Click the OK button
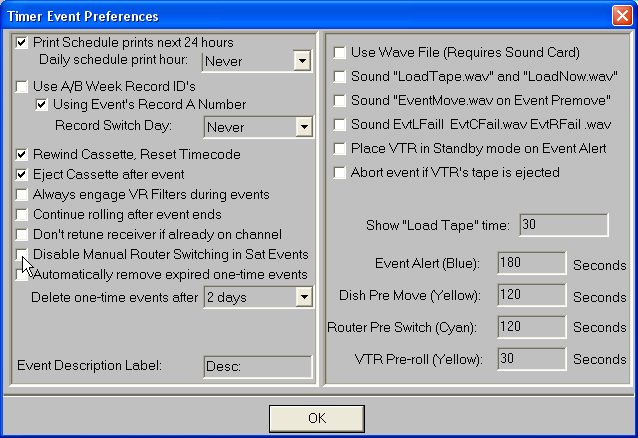This screenshot has height=438, width=638. (x=316, y=417)
